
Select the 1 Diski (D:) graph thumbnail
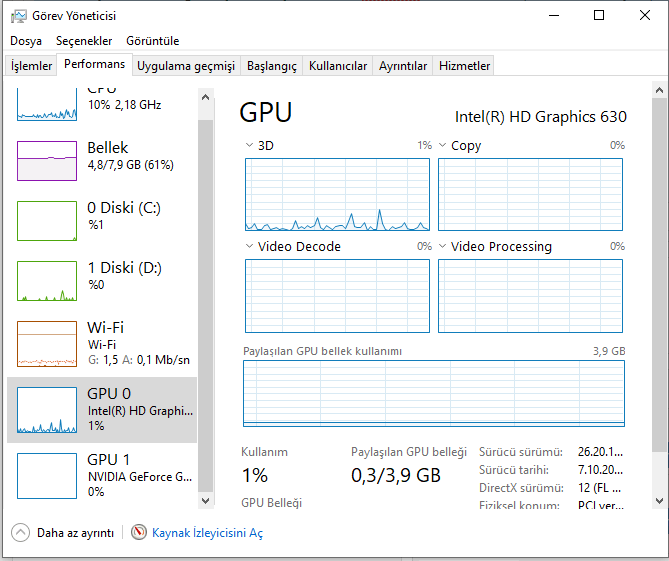tap(47, 280)
